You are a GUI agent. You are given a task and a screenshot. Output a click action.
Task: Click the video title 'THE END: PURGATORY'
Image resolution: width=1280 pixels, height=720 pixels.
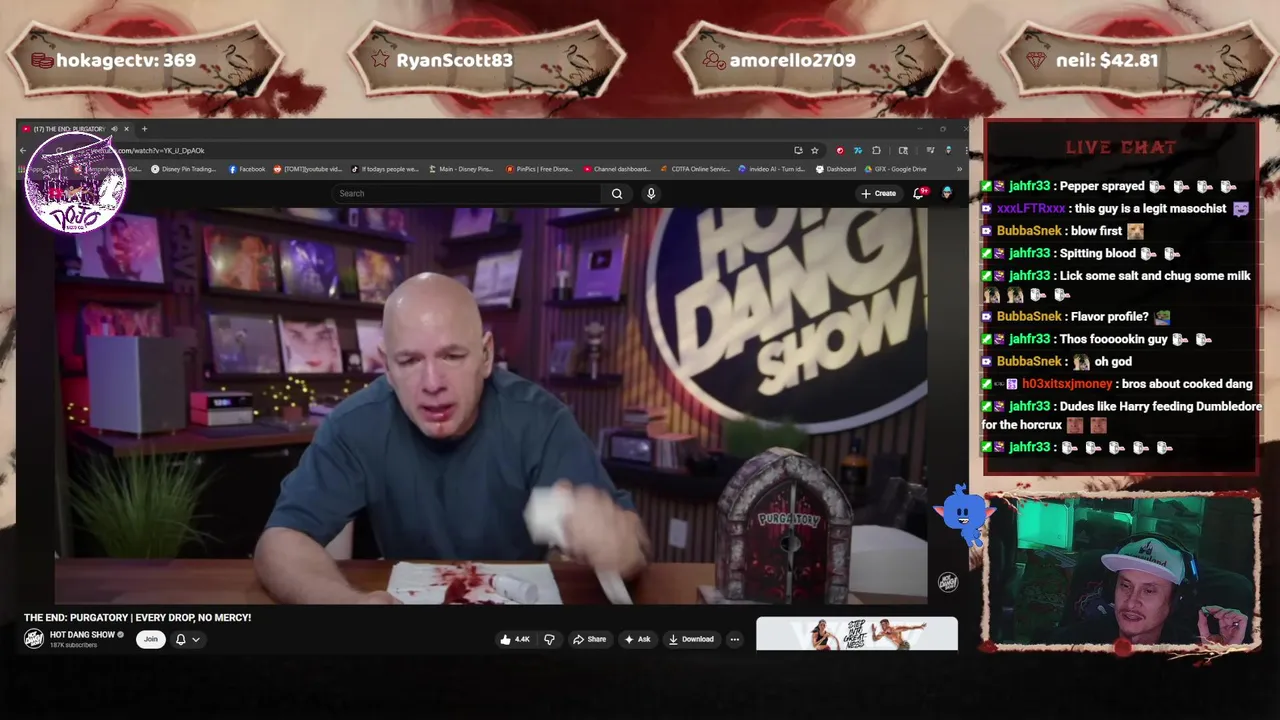137,618
